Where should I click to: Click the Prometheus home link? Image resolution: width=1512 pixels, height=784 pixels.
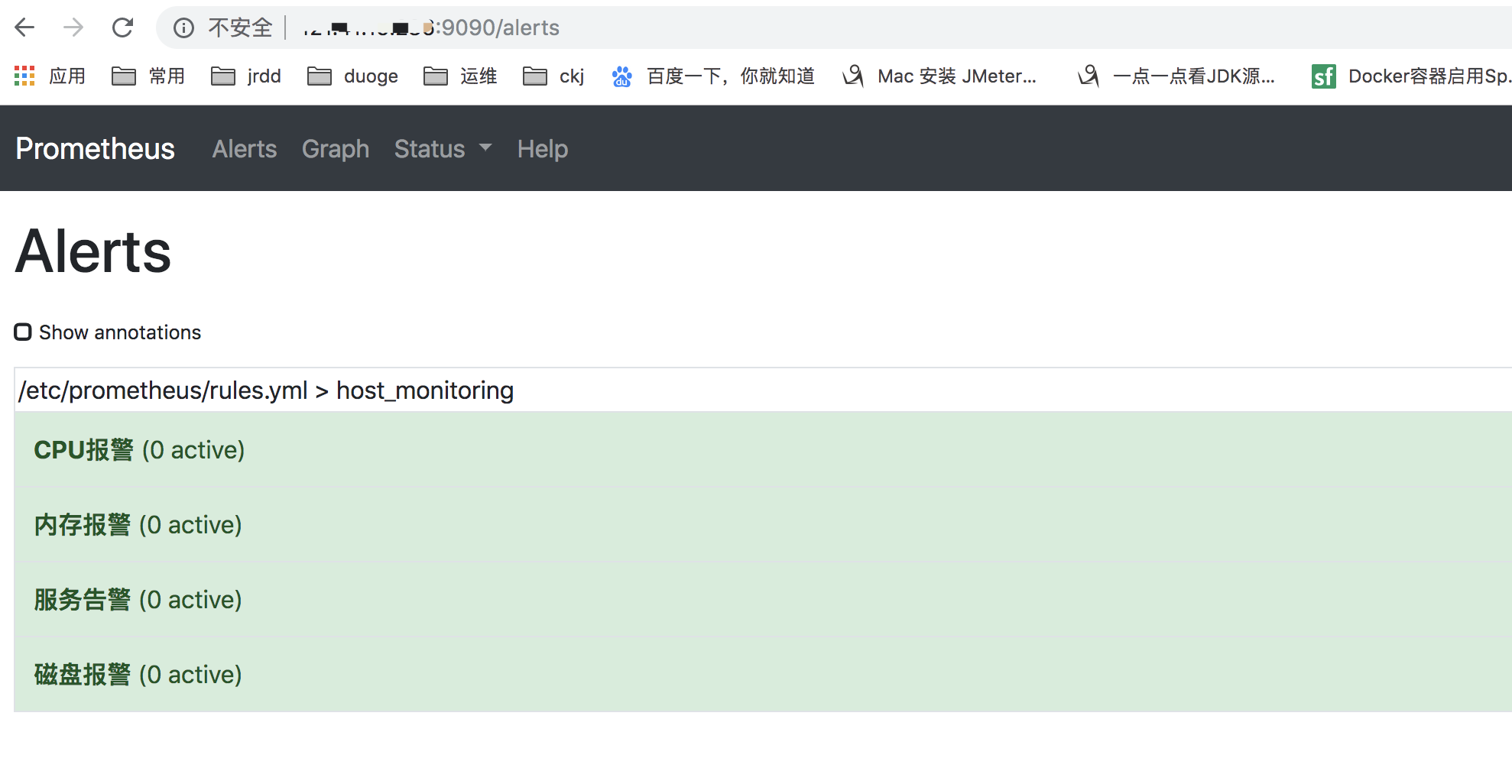(x=94, y=149)
